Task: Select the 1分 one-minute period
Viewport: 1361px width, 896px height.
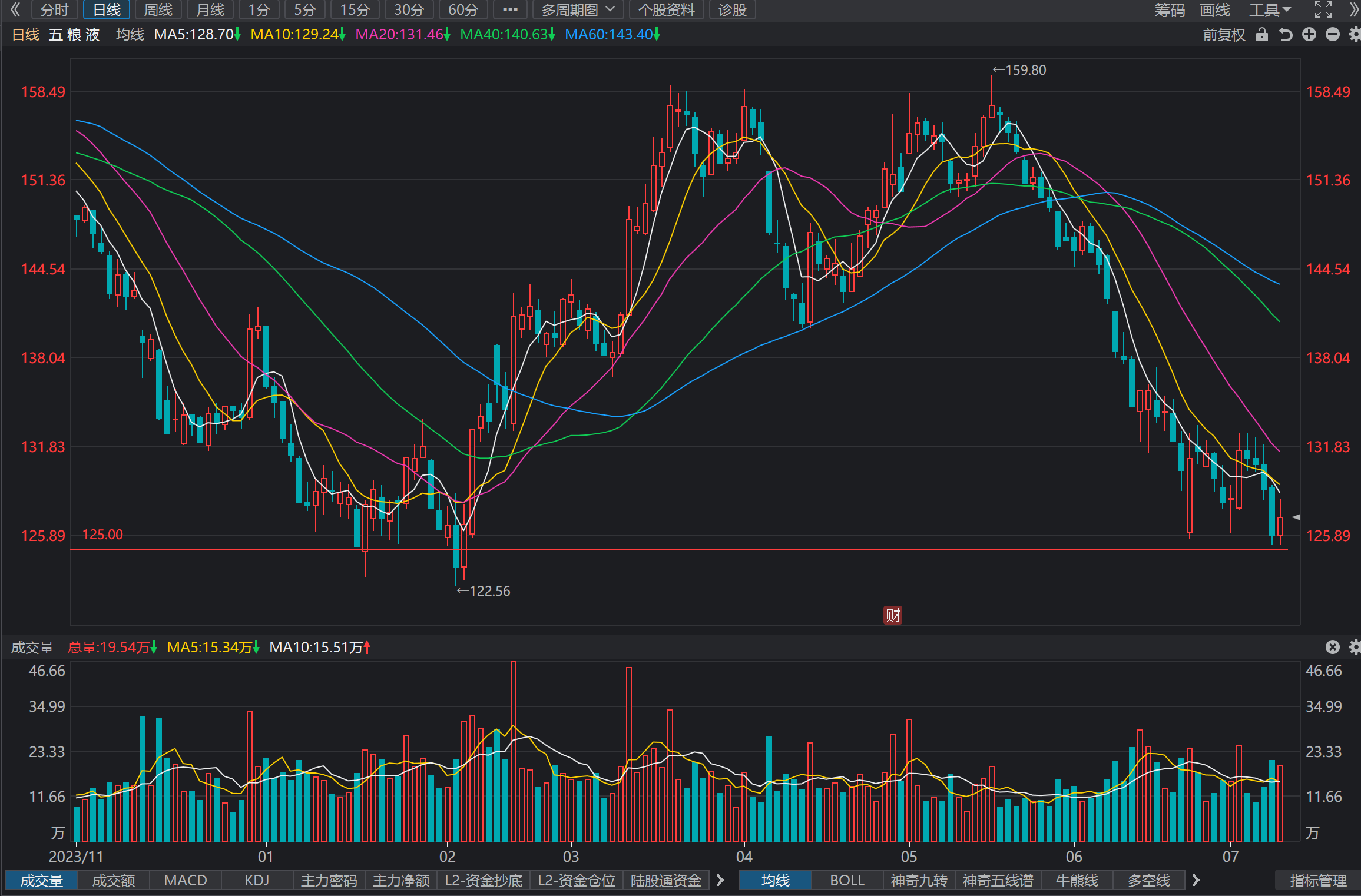Action: [259, 9]
